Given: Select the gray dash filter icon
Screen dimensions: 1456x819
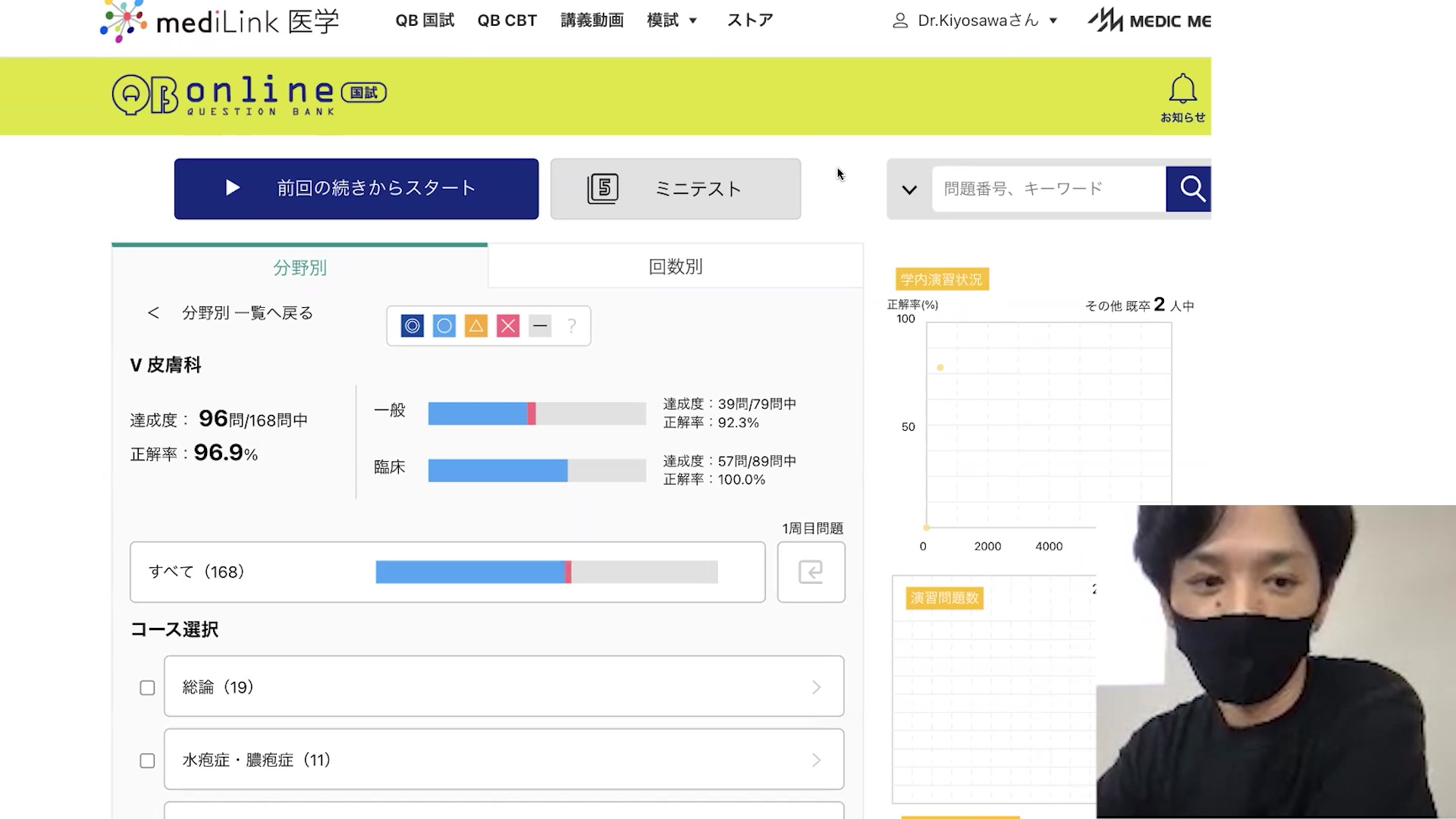Looking at the screenshot, I should [x=540, y=326].
